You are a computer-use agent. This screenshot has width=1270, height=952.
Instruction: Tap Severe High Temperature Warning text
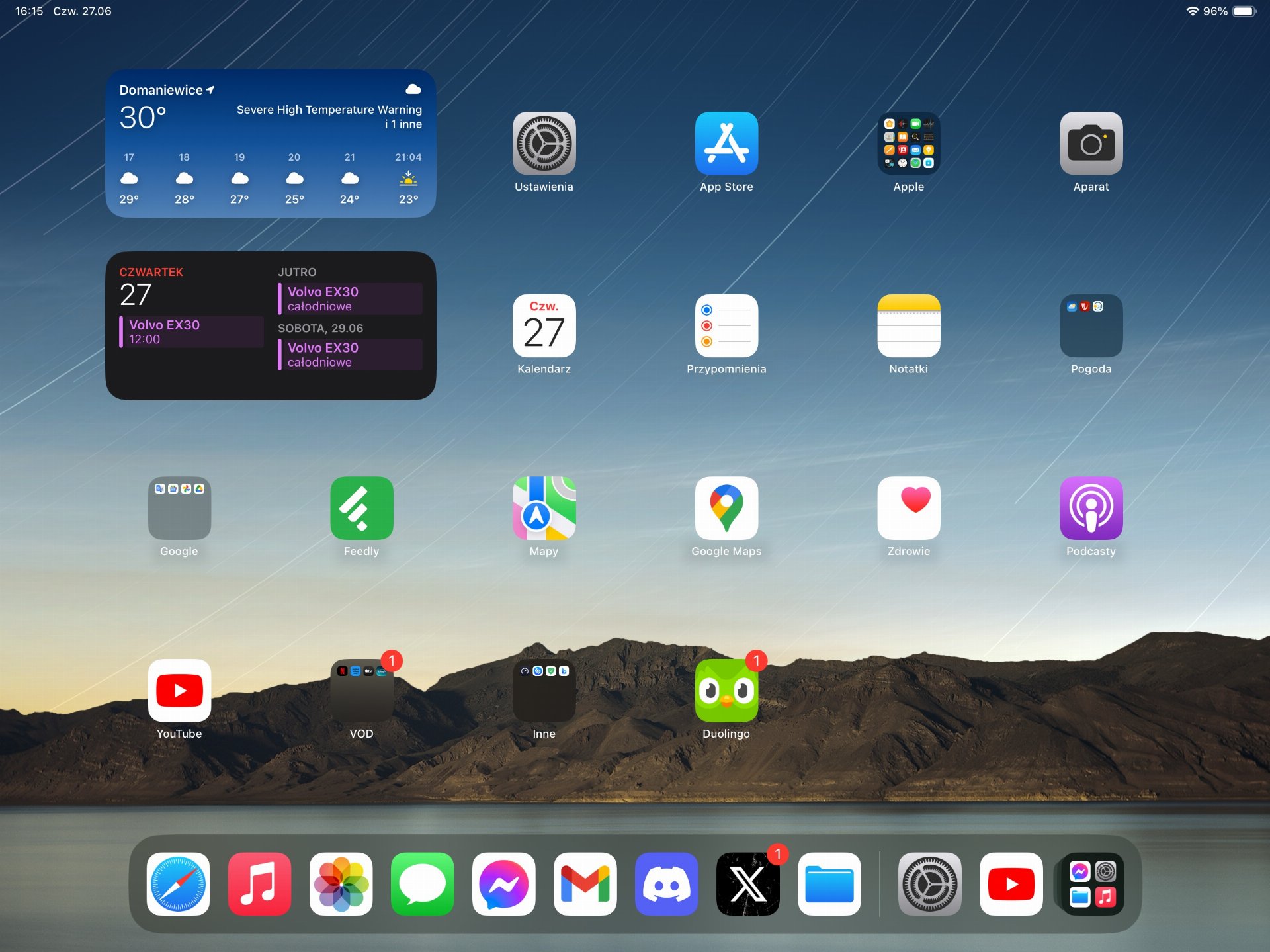pyautogui.click(x=329, y=110)
